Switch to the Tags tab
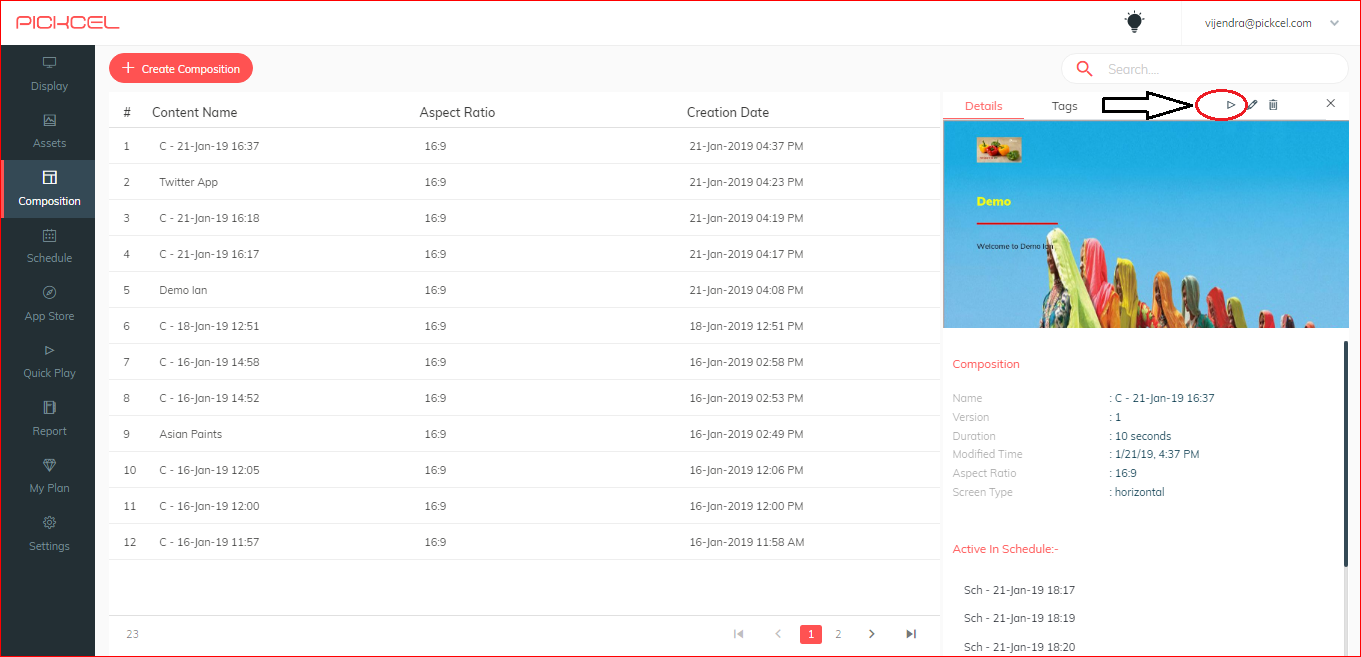Image resolution: width=1361 pixels, height=657 pixels. pos(1065,106)
